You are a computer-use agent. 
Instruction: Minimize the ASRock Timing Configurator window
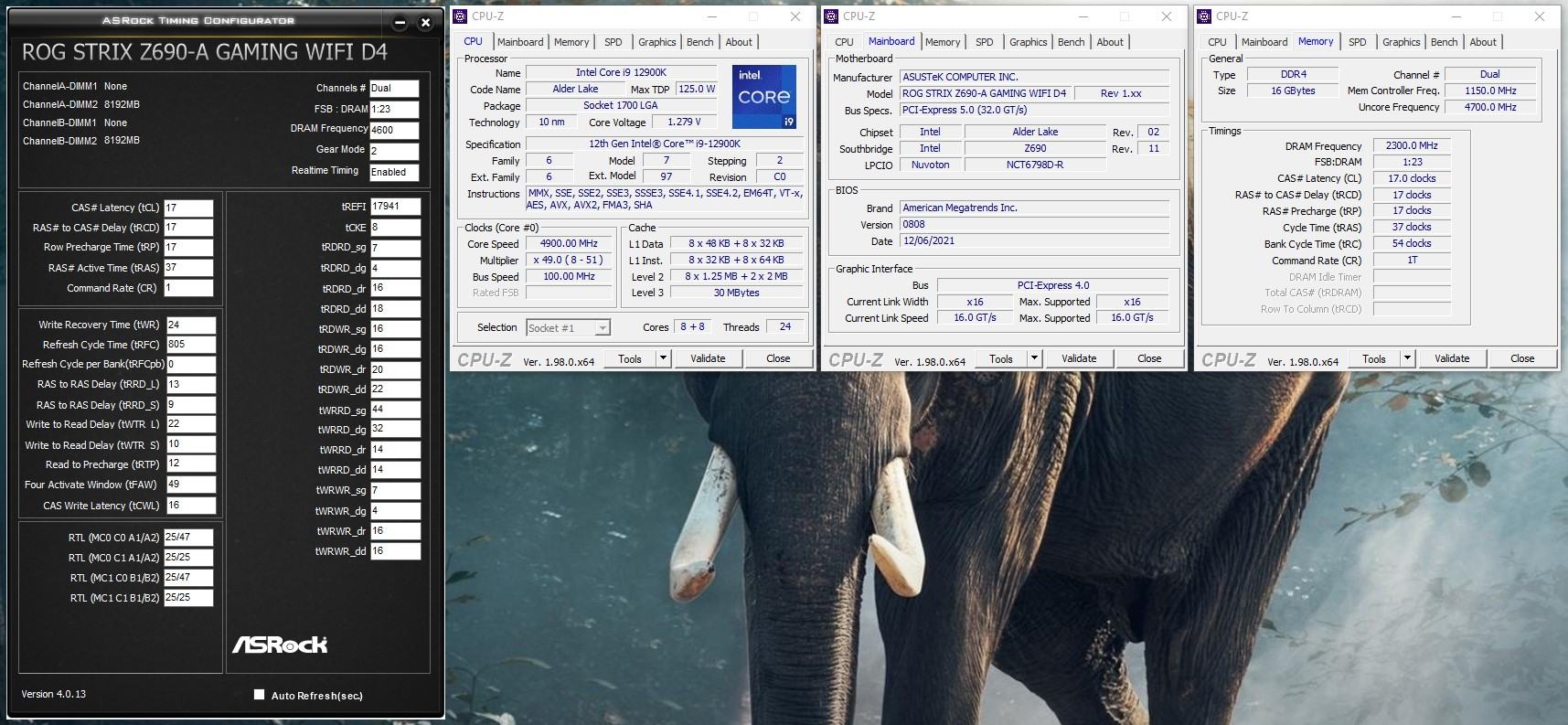click(x=400, y=23)
